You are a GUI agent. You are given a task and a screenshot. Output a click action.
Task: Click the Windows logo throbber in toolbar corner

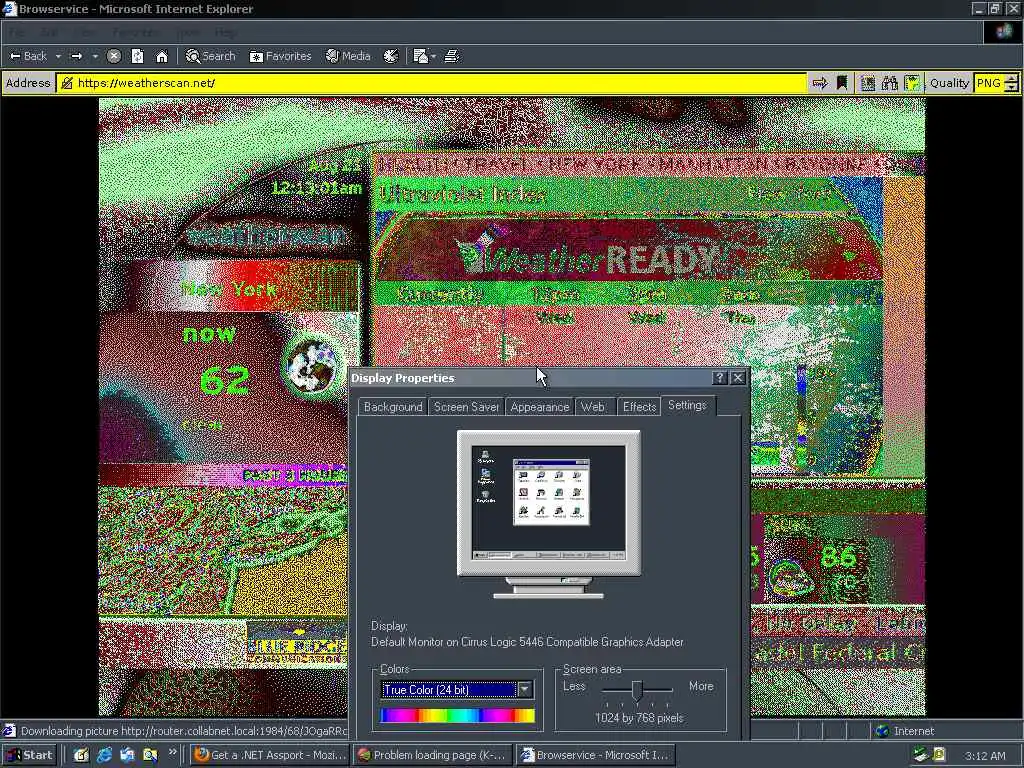click(x=1003, y=32)
